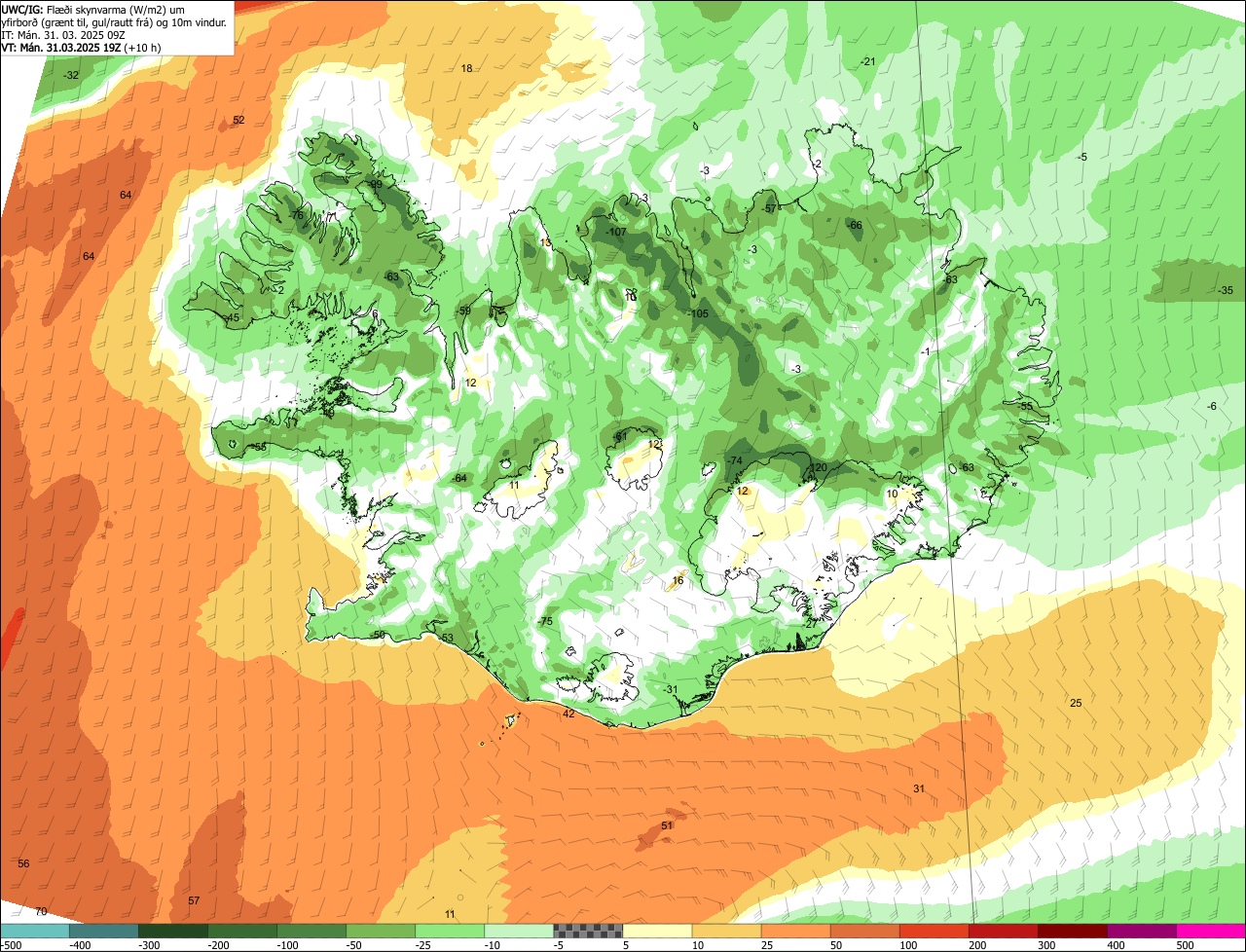This screenshot has height=952, width=1246.
Task: Click the '120' value by the glacier edge
Action: point(819,467)
